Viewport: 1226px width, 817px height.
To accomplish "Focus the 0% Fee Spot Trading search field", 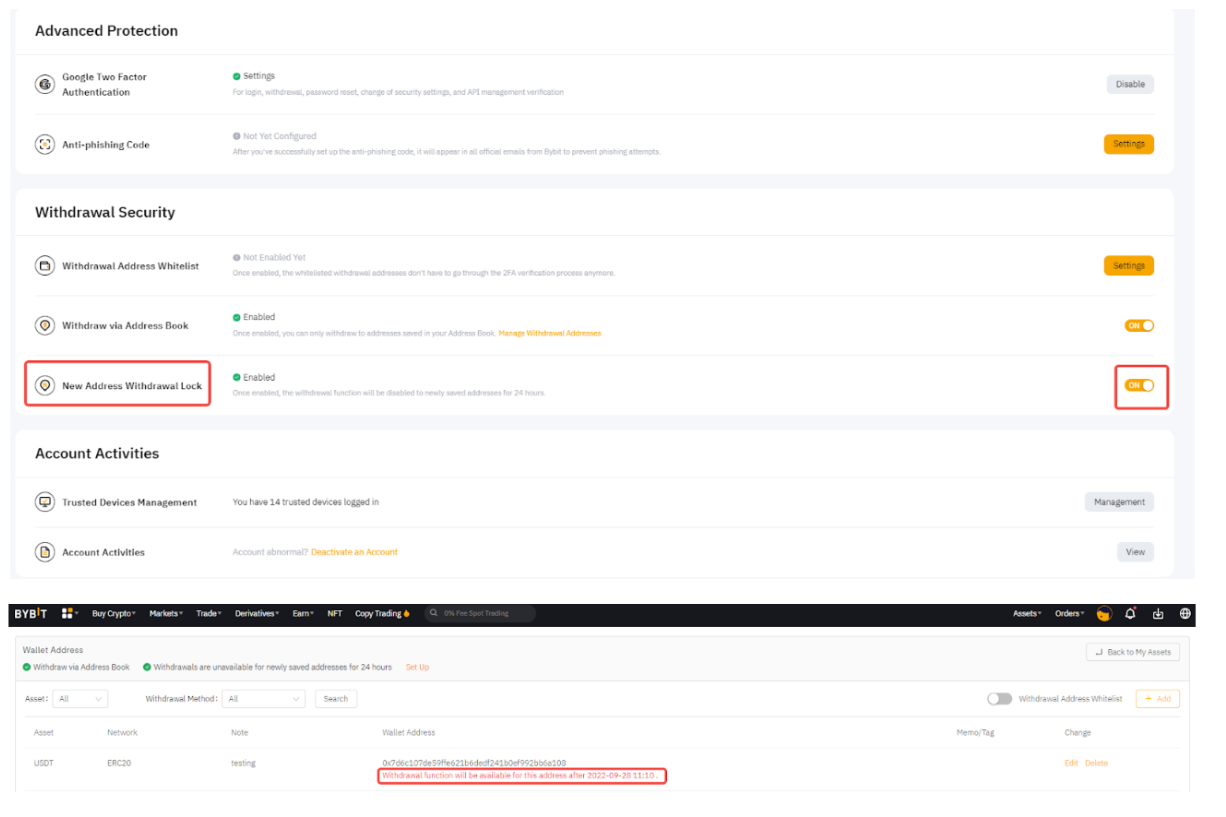I will (x=480, y=614).
